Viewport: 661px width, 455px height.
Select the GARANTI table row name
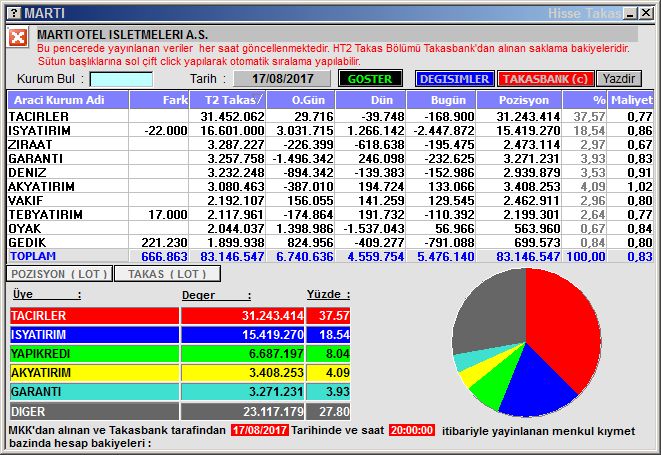point(36,158)
